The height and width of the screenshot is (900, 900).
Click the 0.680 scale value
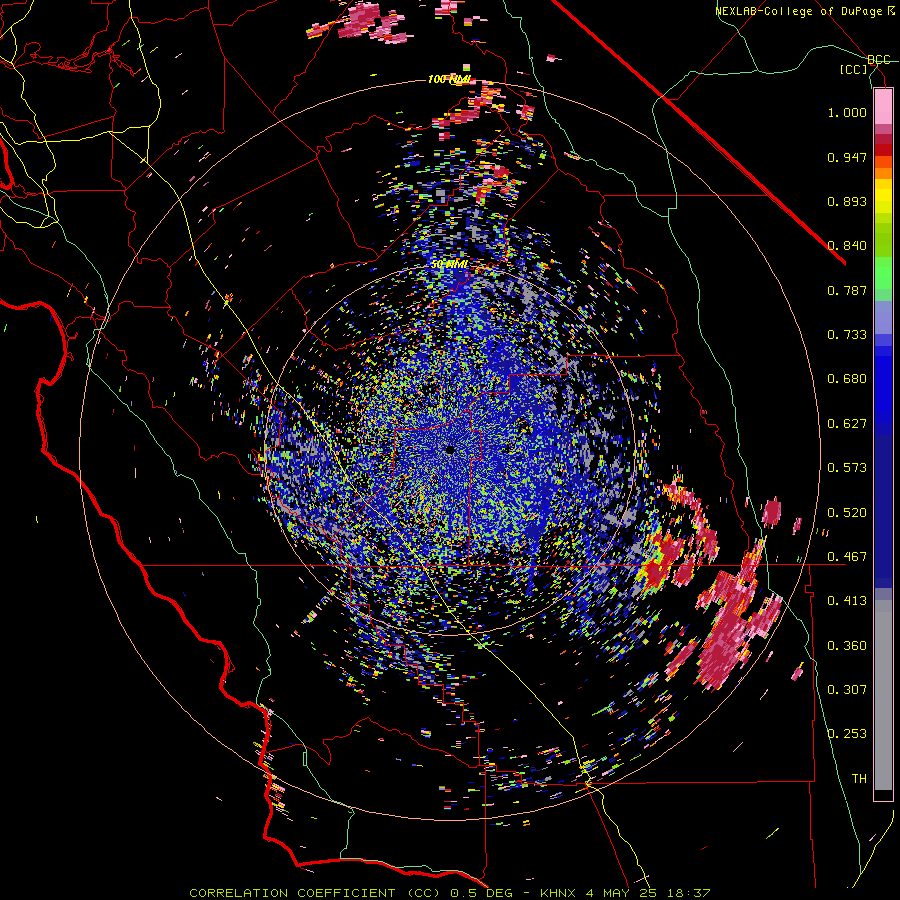click(x=847, y=379)
